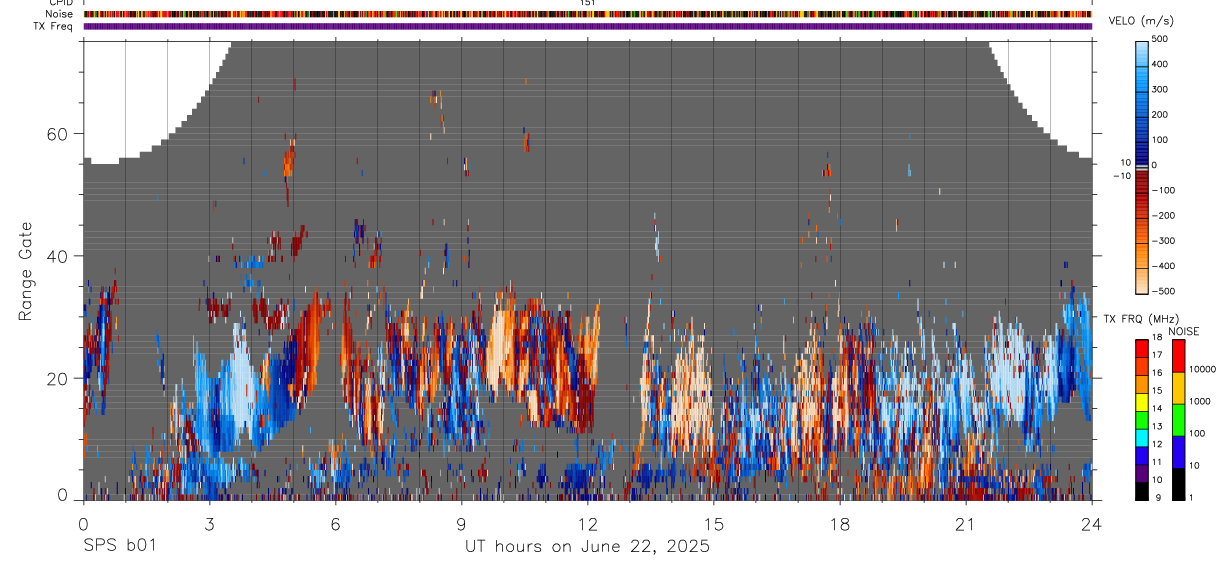Click the '400' velocity colorbar label
The width and height of the screenshot is (1228, 567).
coord(1160,64)
